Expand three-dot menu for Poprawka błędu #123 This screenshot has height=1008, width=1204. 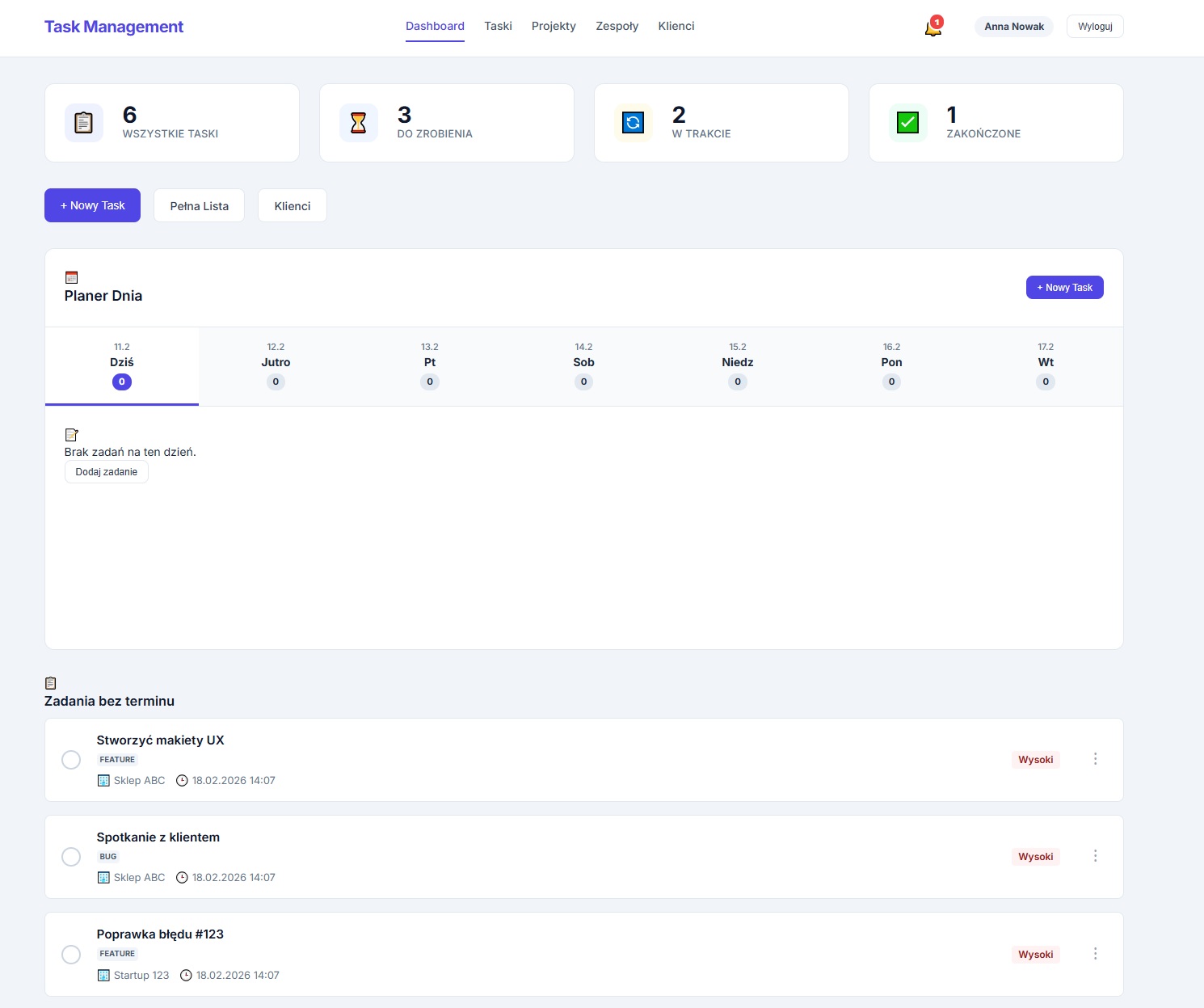click(1095, 954)
